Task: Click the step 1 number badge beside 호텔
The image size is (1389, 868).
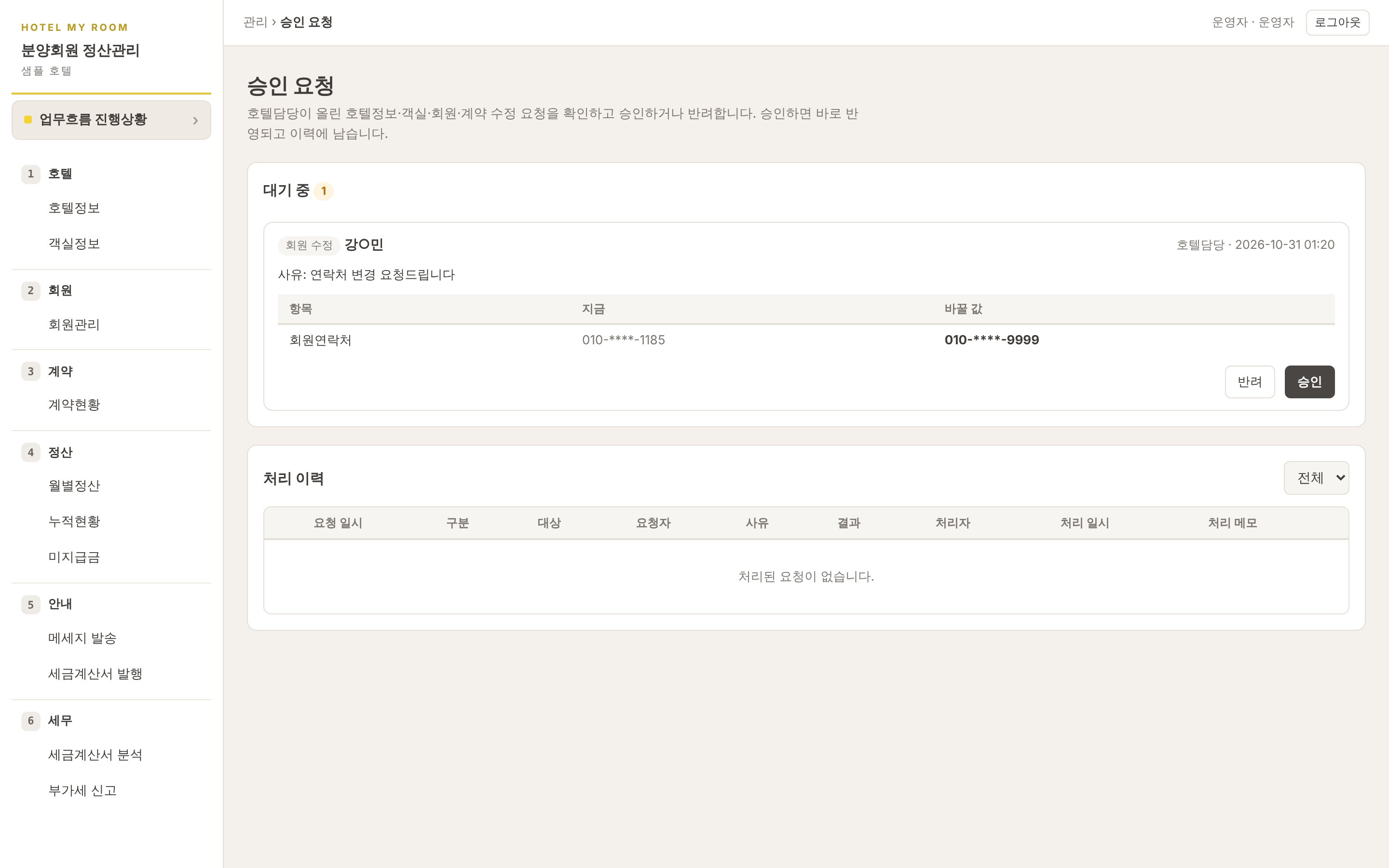Action: [31, 174]
